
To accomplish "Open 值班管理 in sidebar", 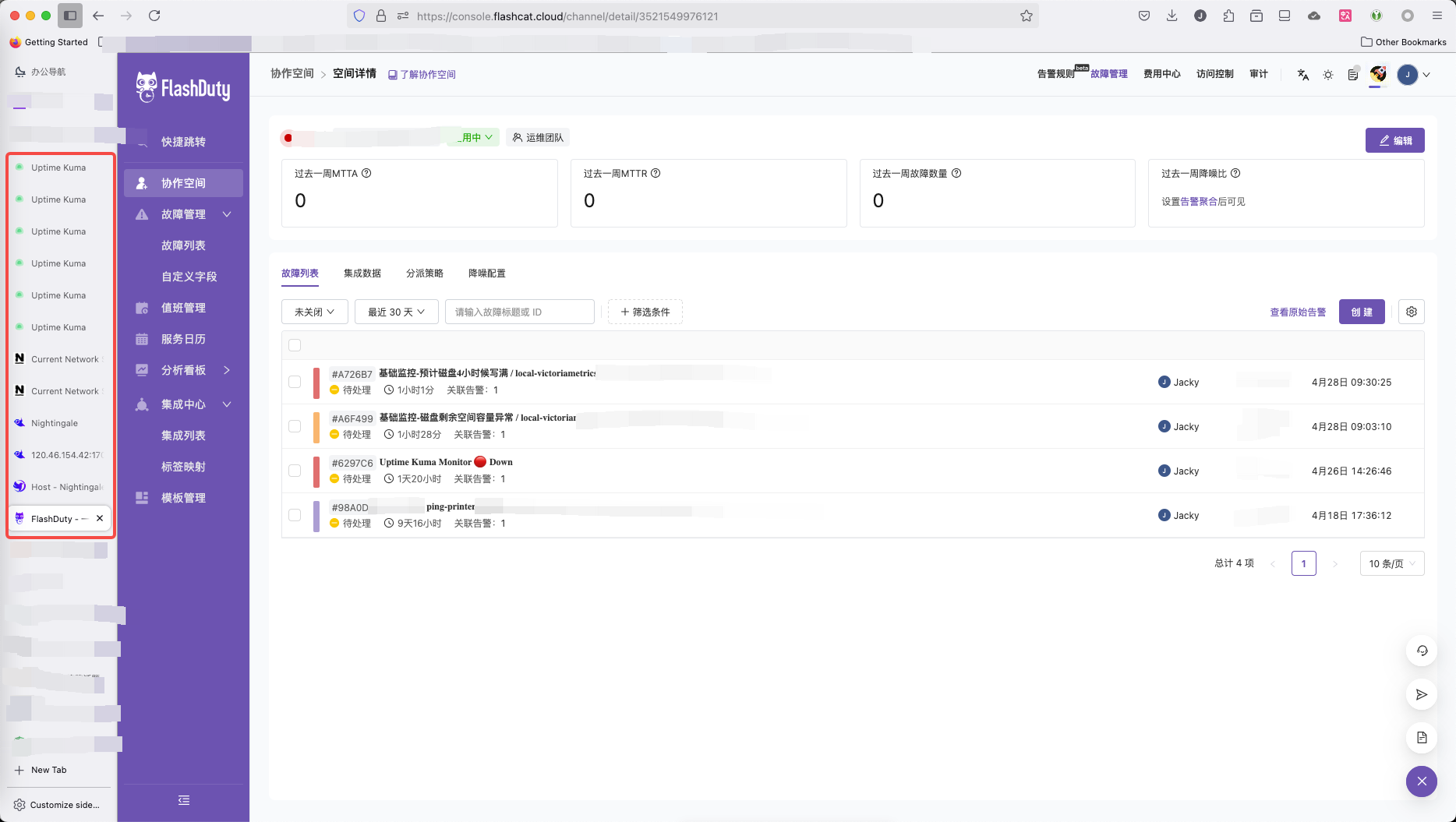I will (183, 308).
